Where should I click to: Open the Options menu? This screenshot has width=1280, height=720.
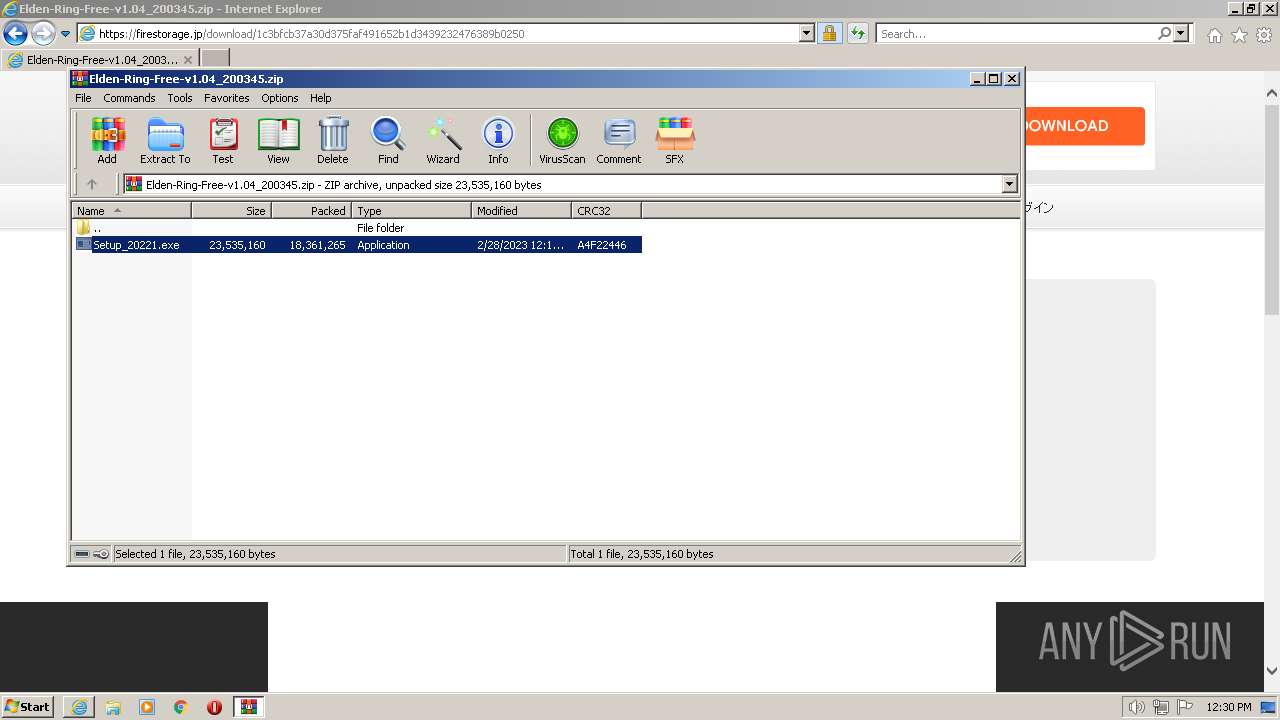(x=280, y=98)
